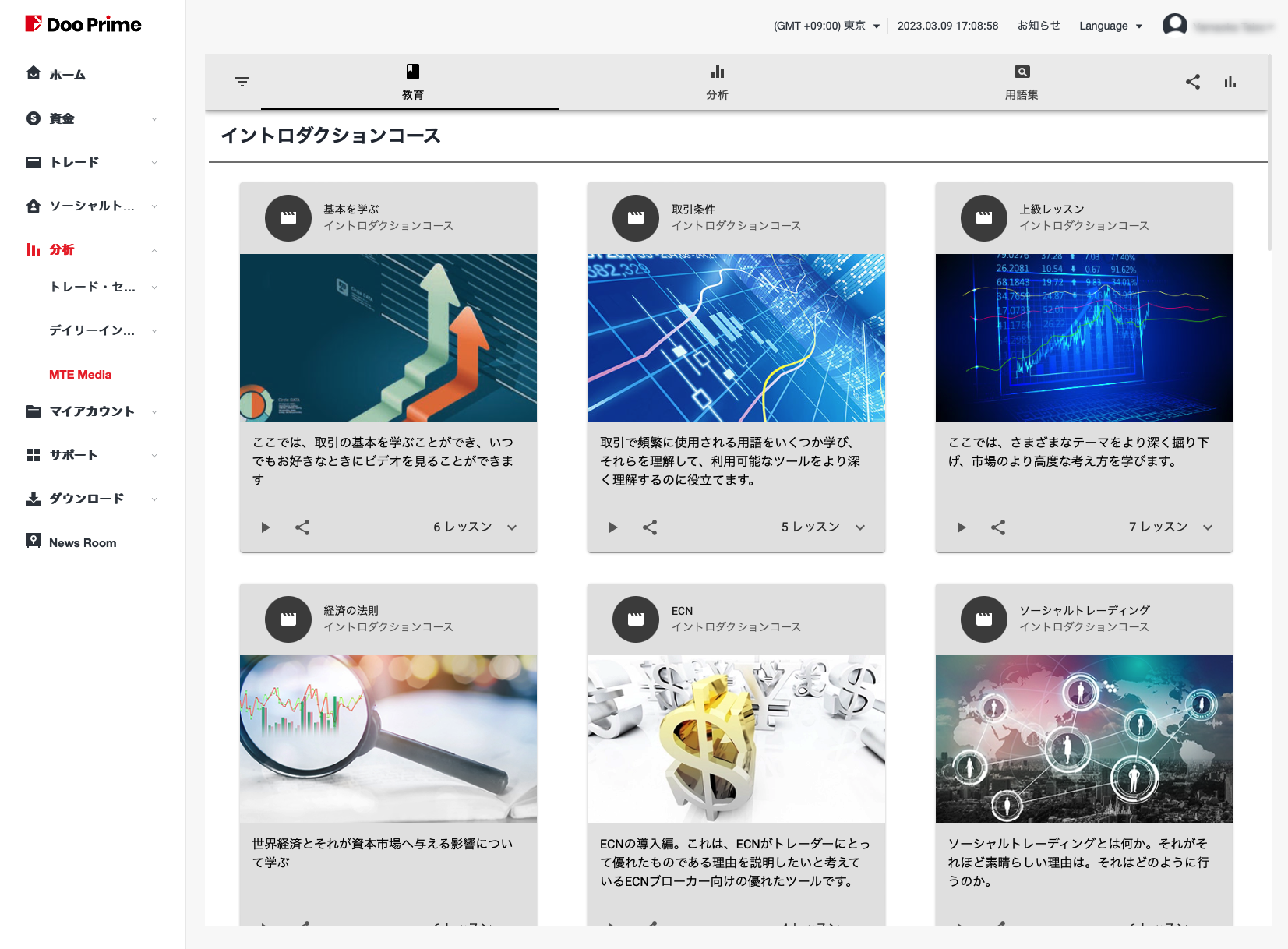
Task: Open the Language dropdown
Action: [x=1111, y=26]
